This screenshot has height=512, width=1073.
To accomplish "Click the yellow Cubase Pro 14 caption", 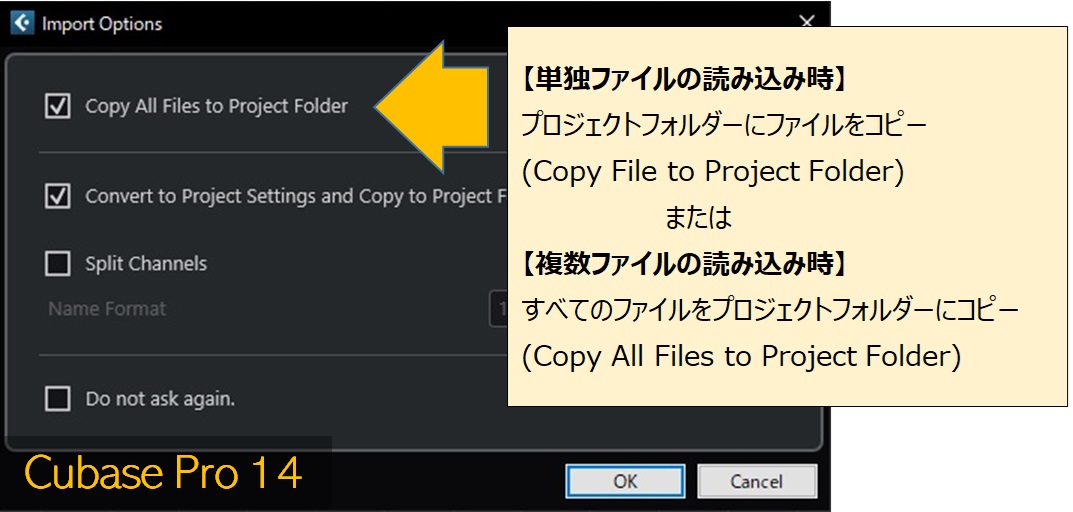I will (164, 473).
